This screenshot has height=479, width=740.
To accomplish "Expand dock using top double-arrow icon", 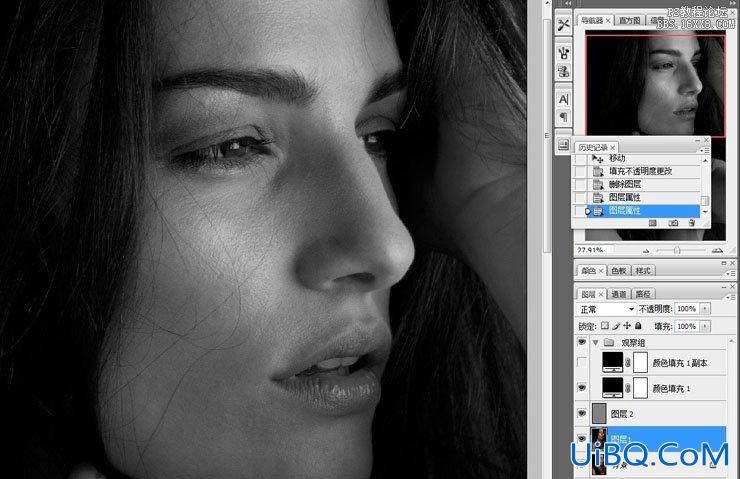I will tap(568, 3).
